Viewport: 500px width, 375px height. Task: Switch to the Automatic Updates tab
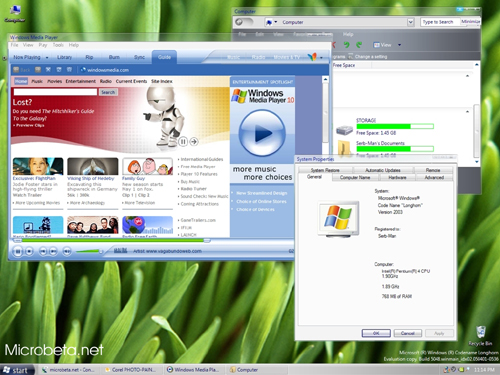pos(383,170)
